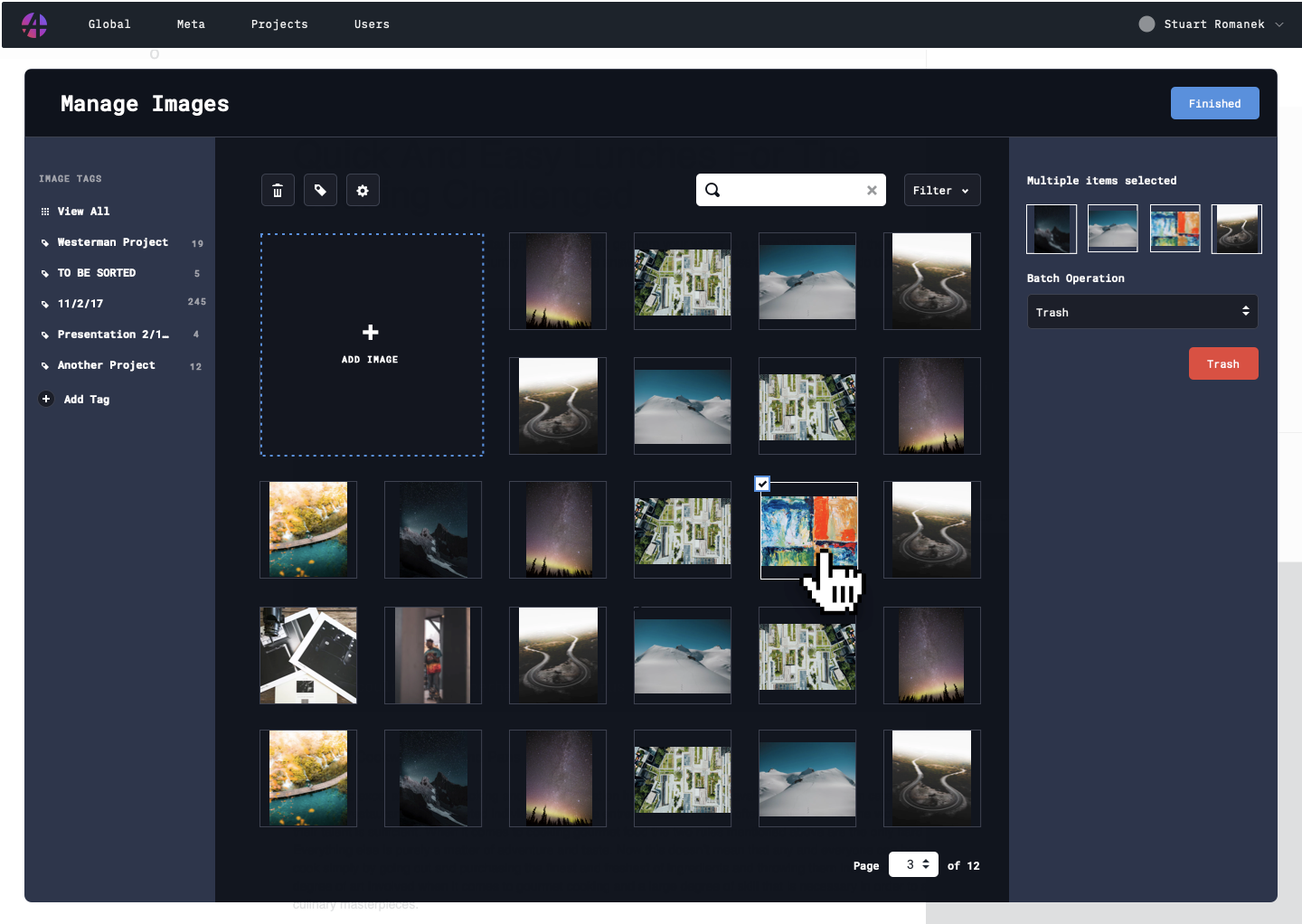Open the Stuart Romanek account menu
The width and height of the screenshot is (1302, 924).
tap(1212, 24)
